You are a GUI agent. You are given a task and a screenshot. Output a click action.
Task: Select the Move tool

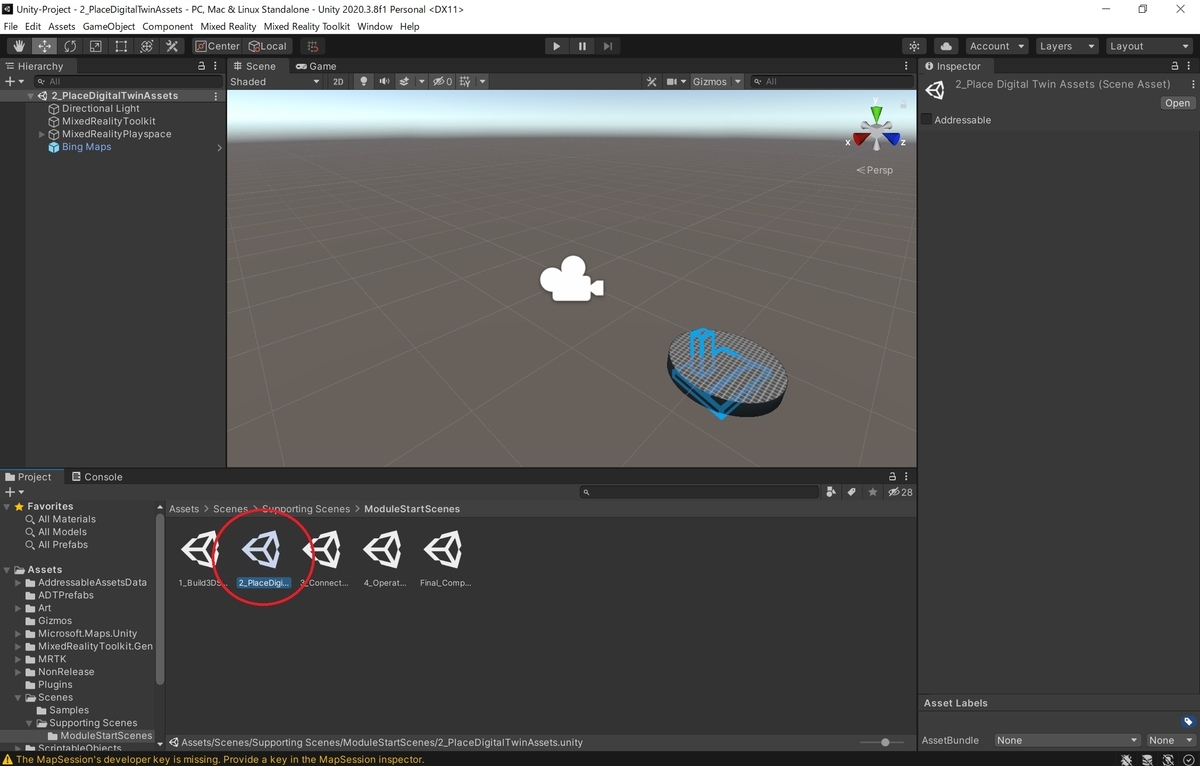click(45, 46)
